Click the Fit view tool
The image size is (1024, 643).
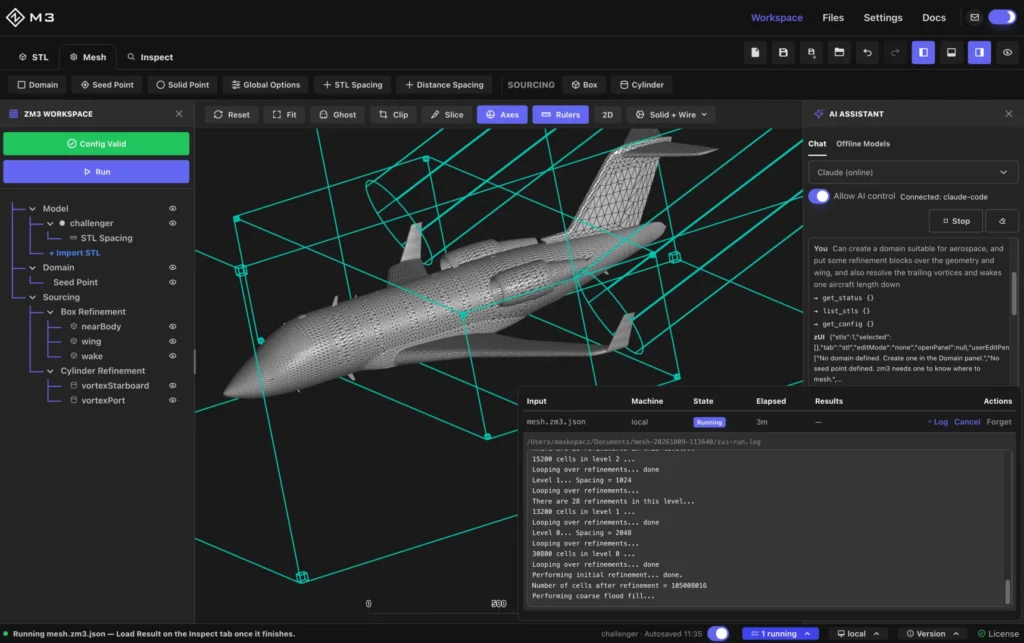pos(285,114)
